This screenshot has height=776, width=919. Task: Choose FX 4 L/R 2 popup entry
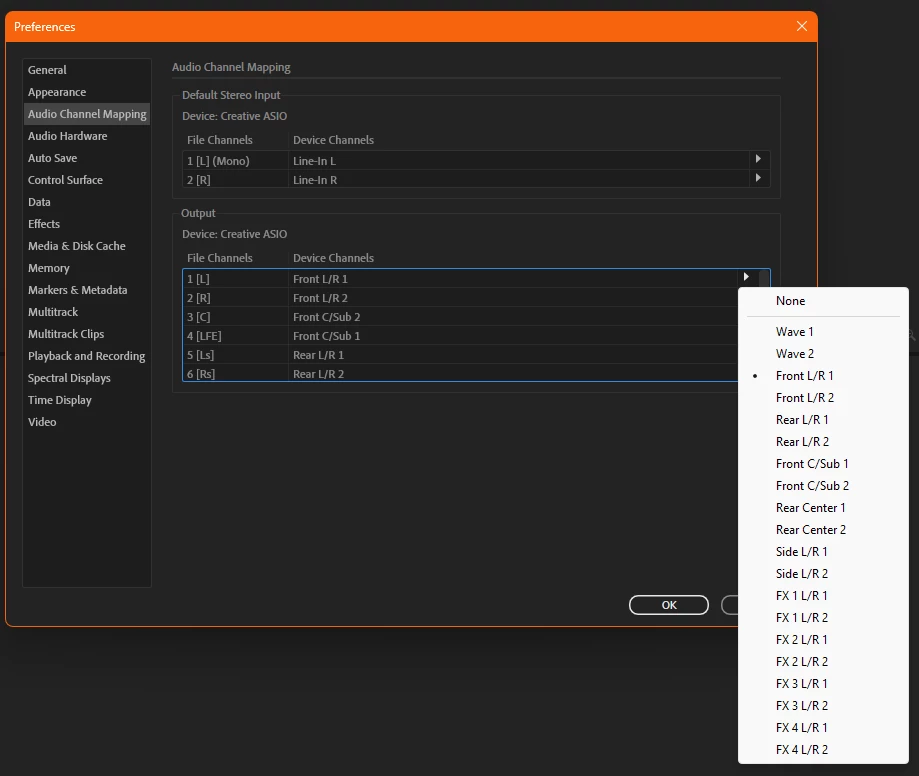[823, 750]
